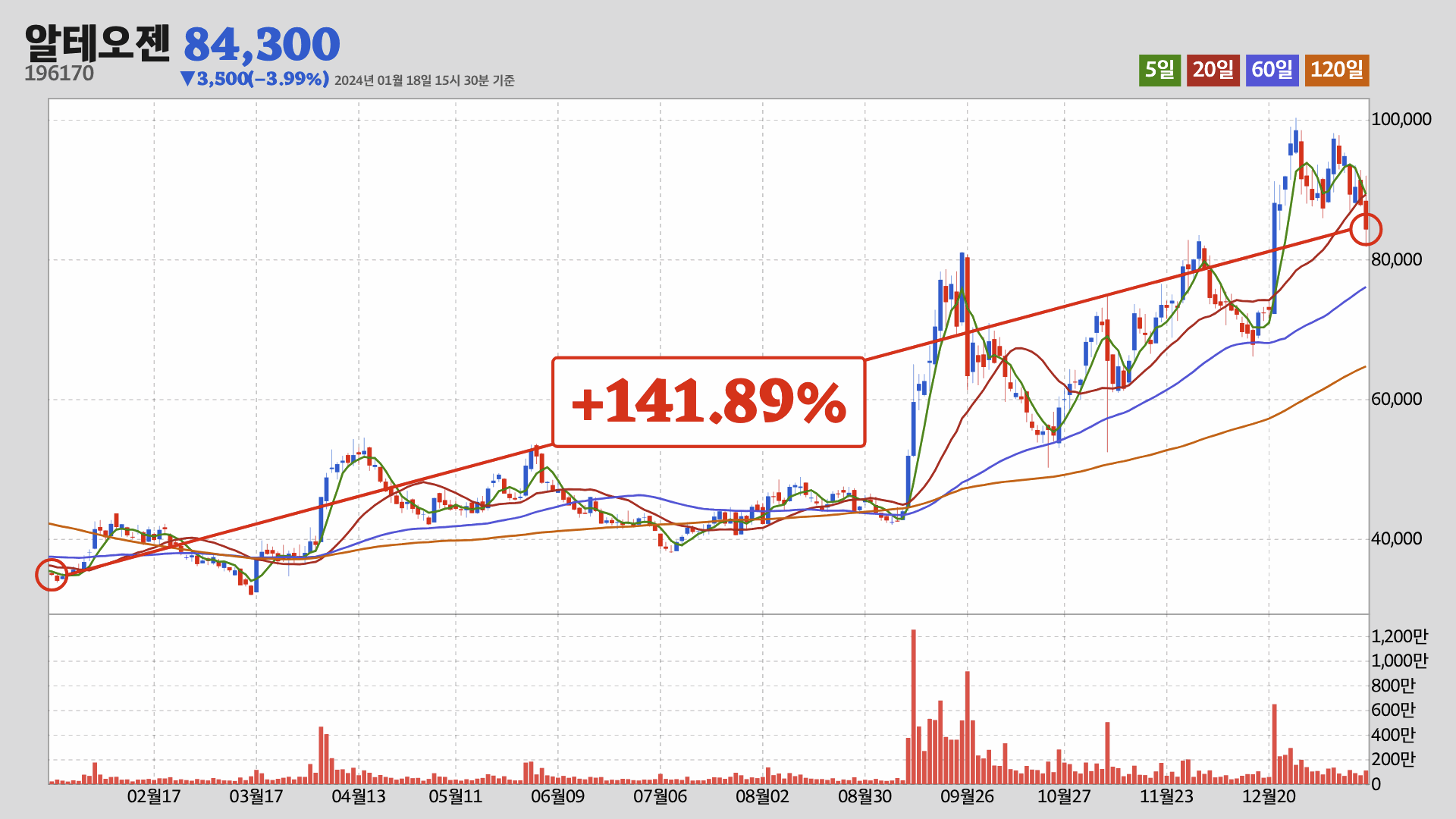Click the 120일 moving average legend
This screenshot has width=1456, height=819.
[1337, 70]
